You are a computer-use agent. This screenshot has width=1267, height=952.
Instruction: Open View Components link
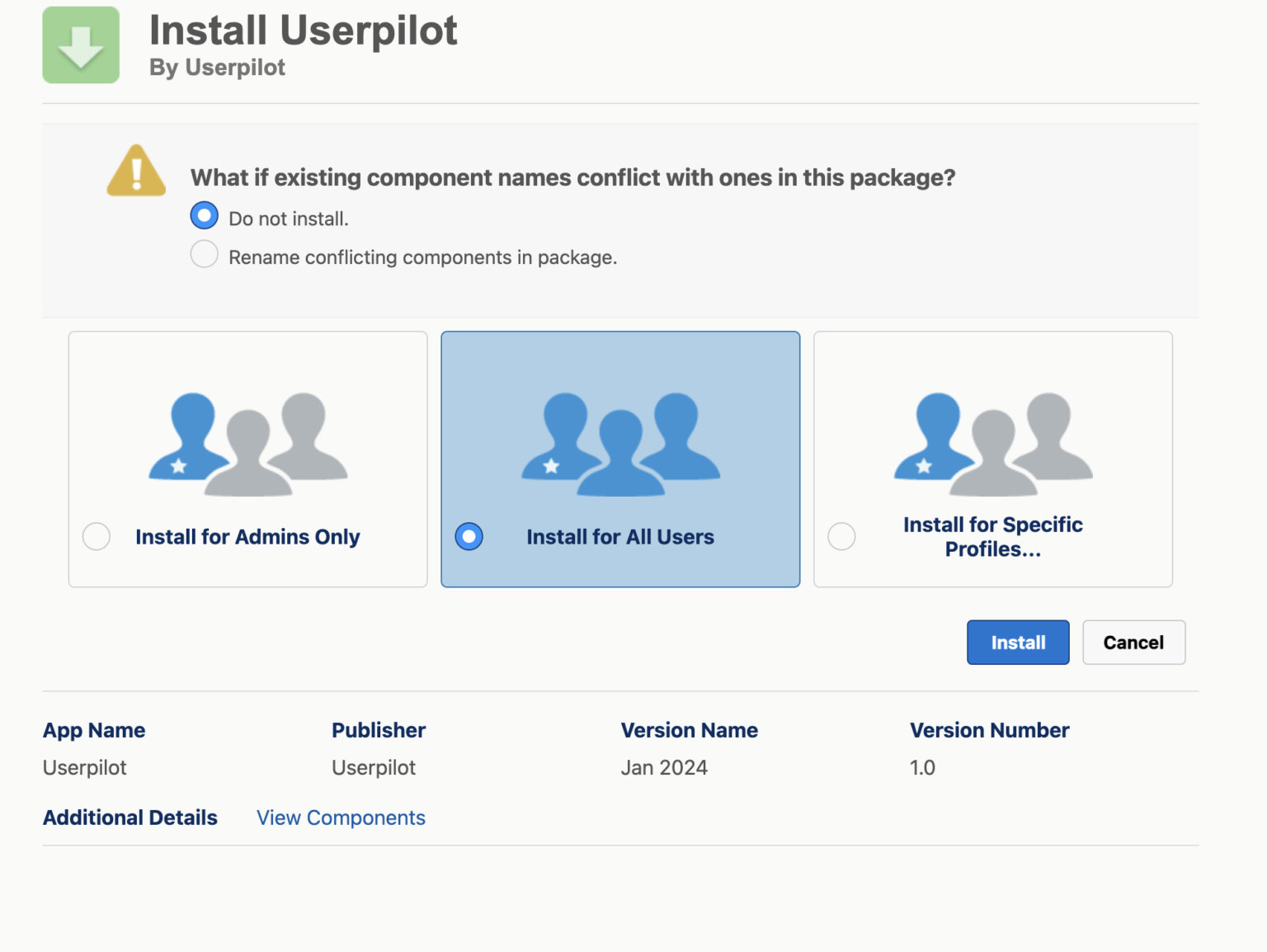[x=341, y=818]
